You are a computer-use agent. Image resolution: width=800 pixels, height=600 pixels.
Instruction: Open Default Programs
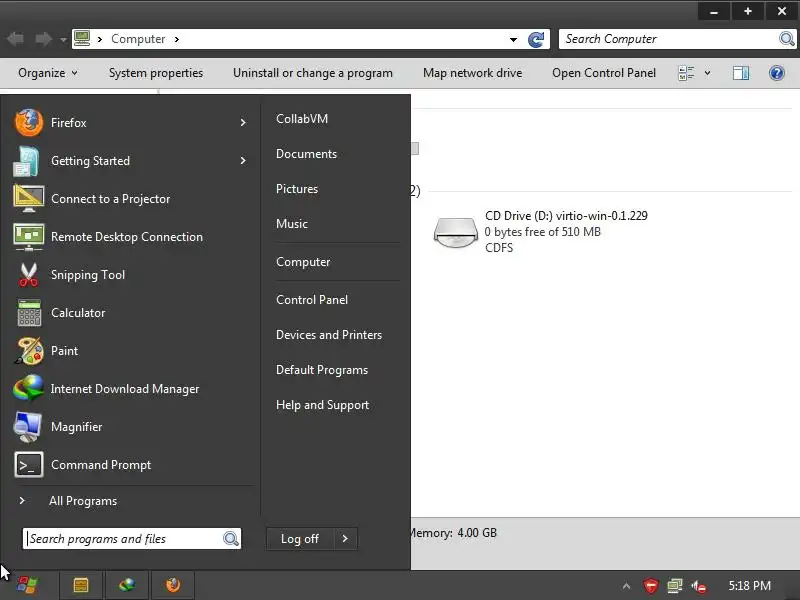pos(322,370)
